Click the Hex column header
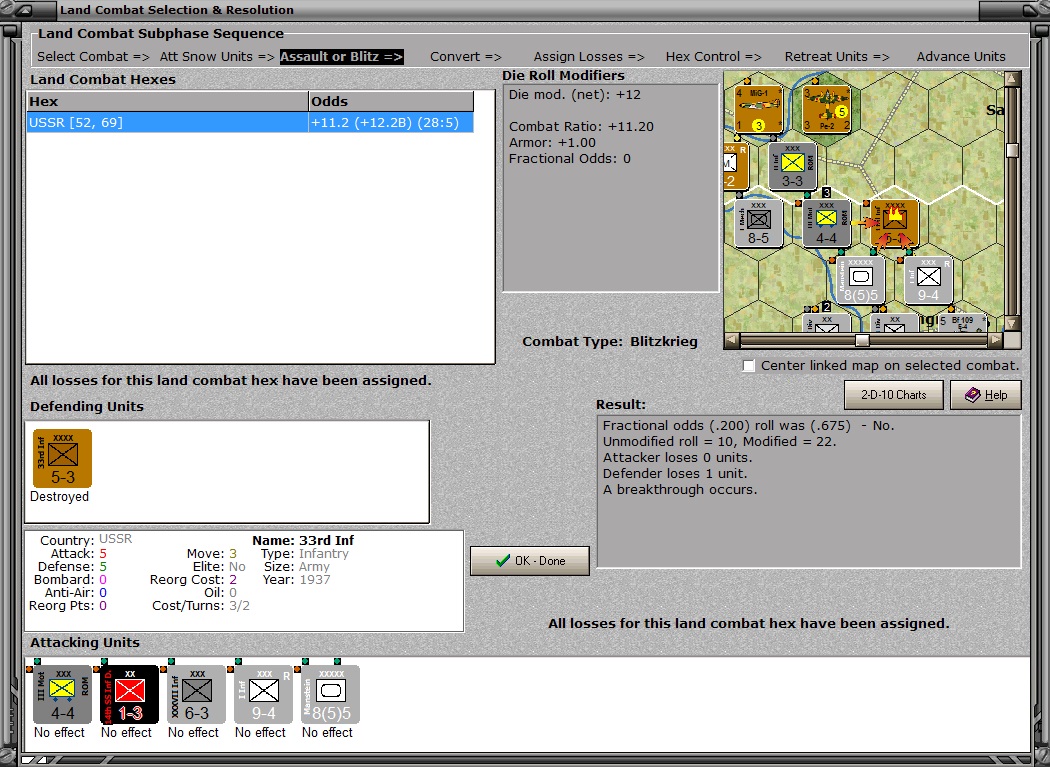 [x=167, y=102]
